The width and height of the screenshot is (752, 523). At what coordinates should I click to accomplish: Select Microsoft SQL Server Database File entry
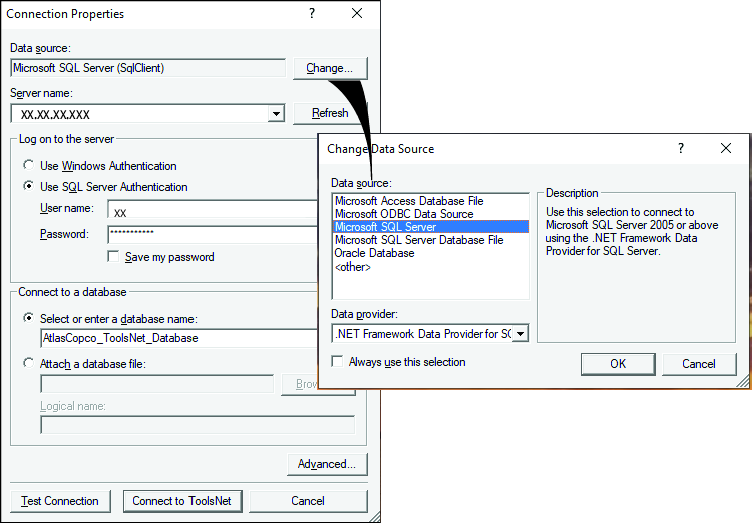click(430, 240)
